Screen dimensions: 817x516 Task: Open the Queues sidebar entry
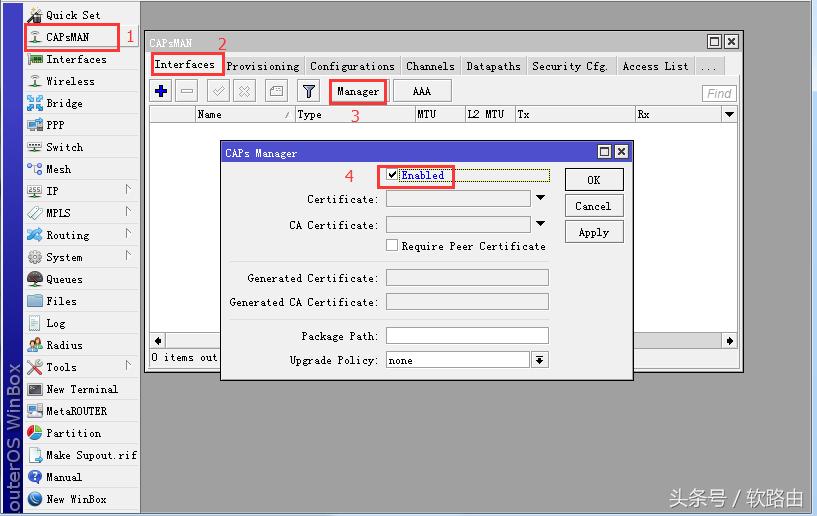[x=64, y=279]
